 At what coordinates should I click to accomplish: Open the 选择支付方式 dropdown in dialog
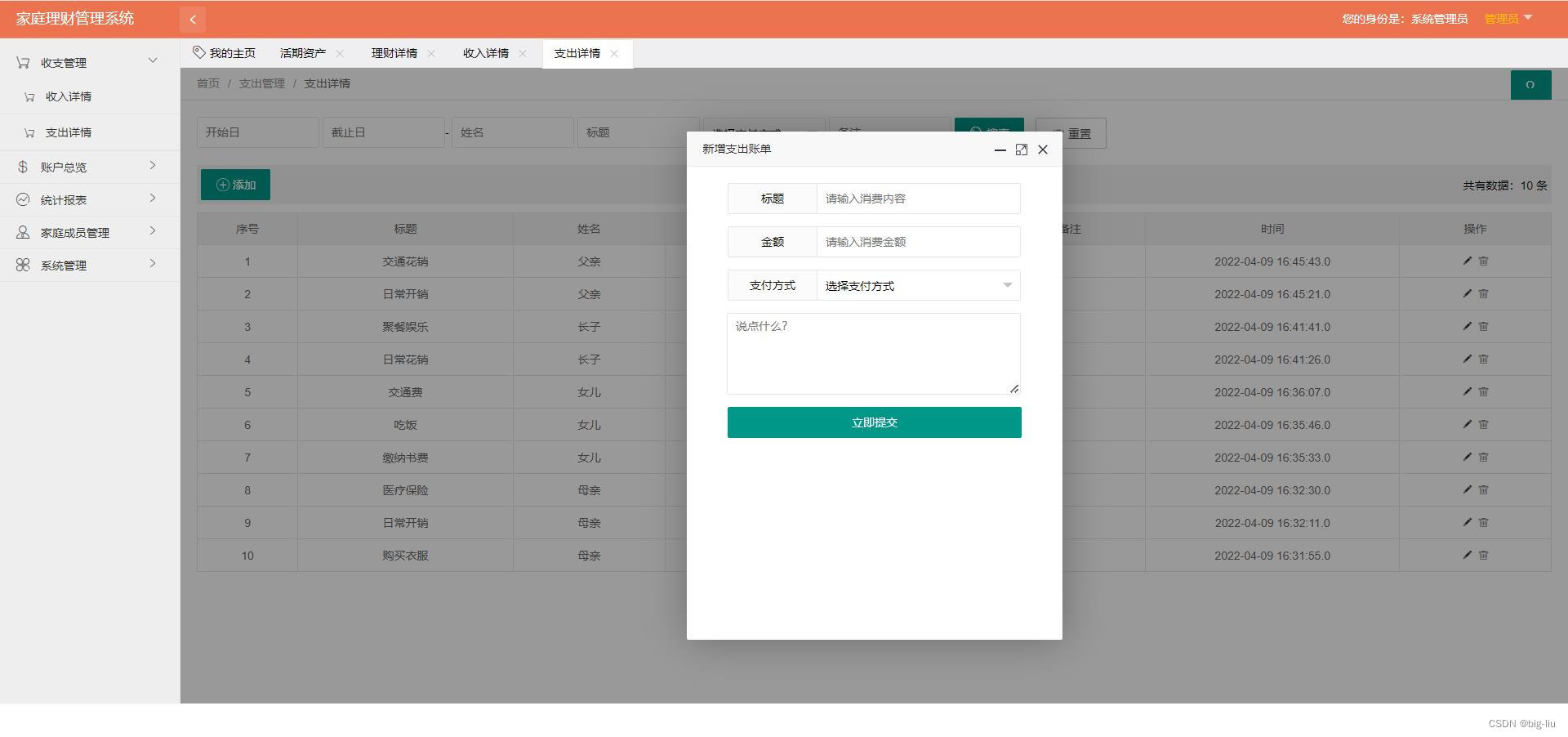tap(919, 285)
